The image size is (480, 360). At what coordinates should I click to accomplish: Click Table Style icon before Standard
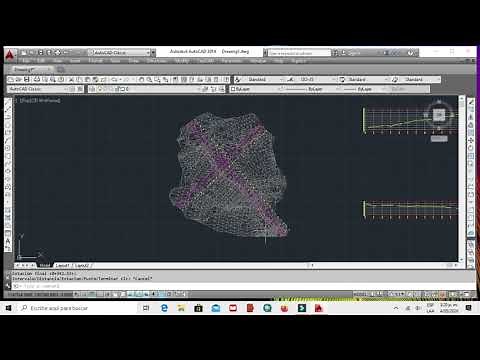tap(342, 79)
